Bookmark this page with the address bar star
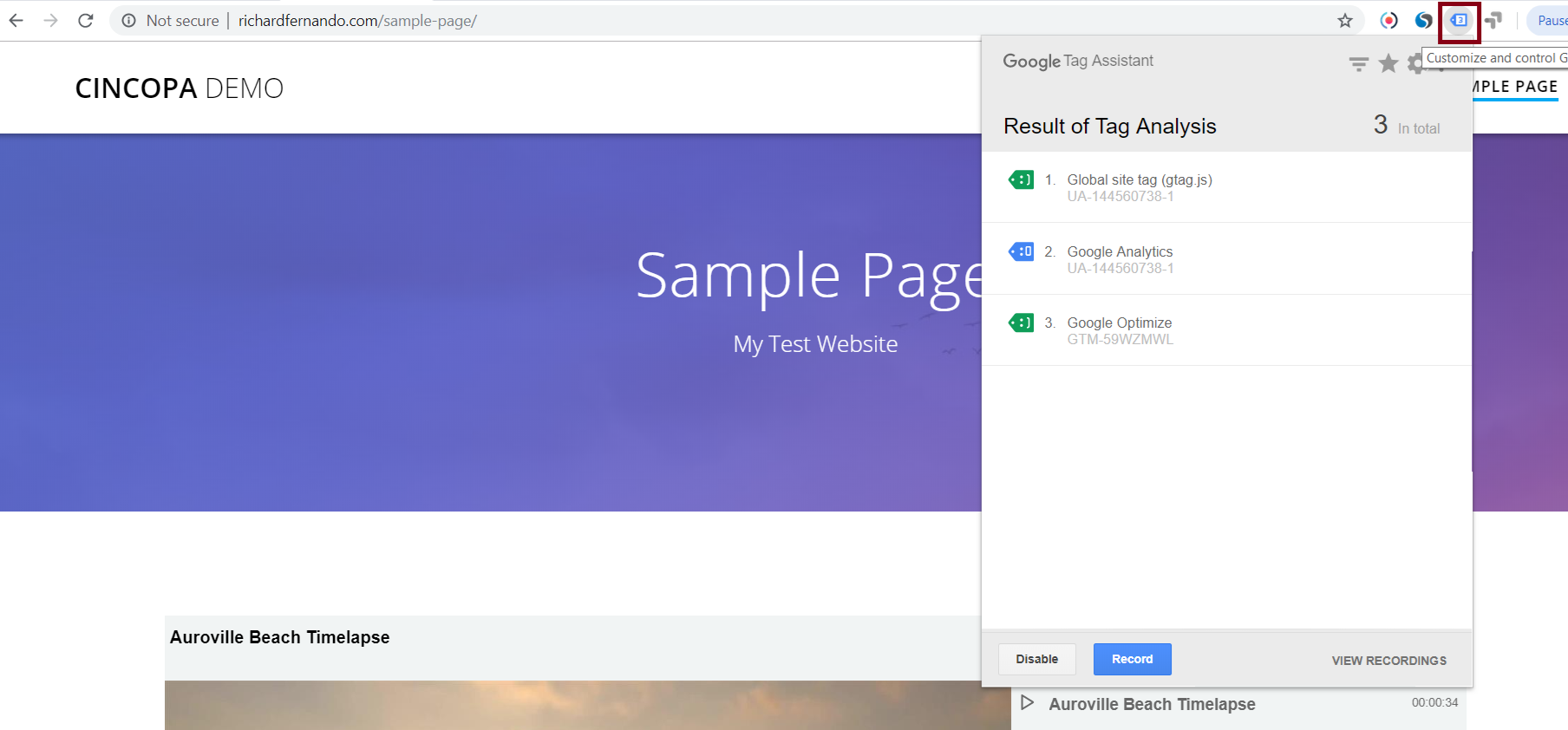Screen dimensions: 1568x730 pos(1345,21)
